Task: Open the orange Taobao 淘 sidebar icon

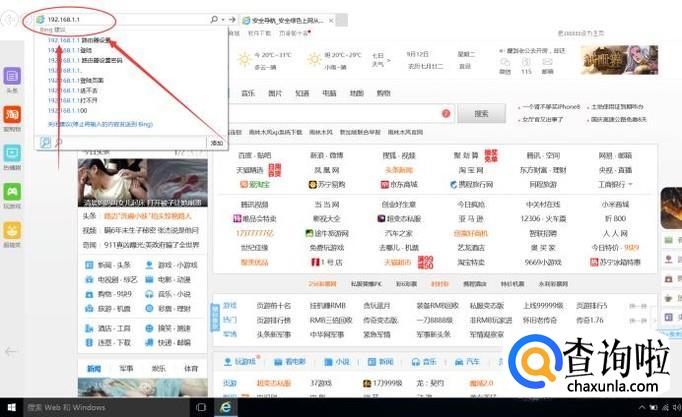Action: click(x=12, y=114)
